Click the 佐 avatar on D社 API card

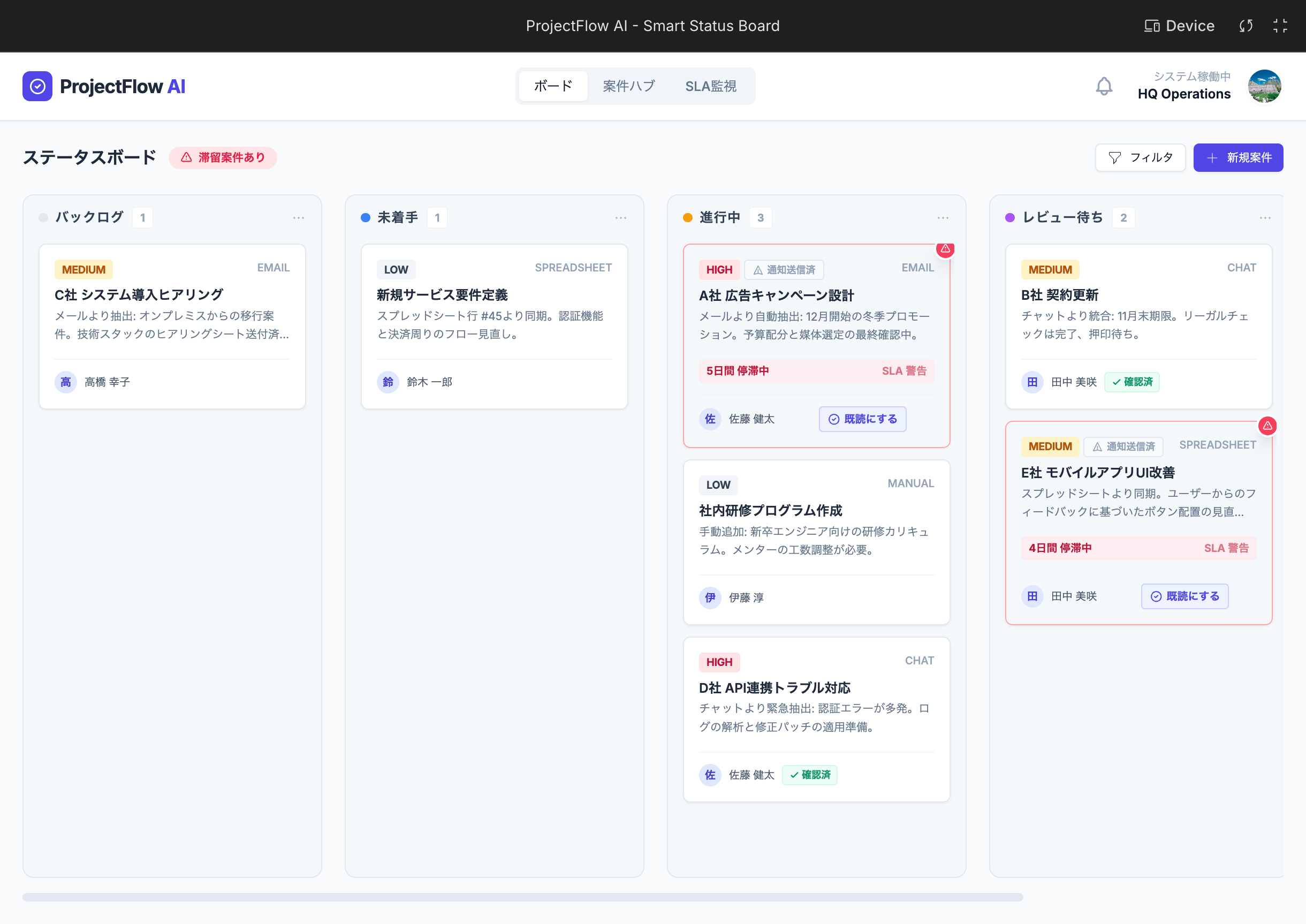710,775
